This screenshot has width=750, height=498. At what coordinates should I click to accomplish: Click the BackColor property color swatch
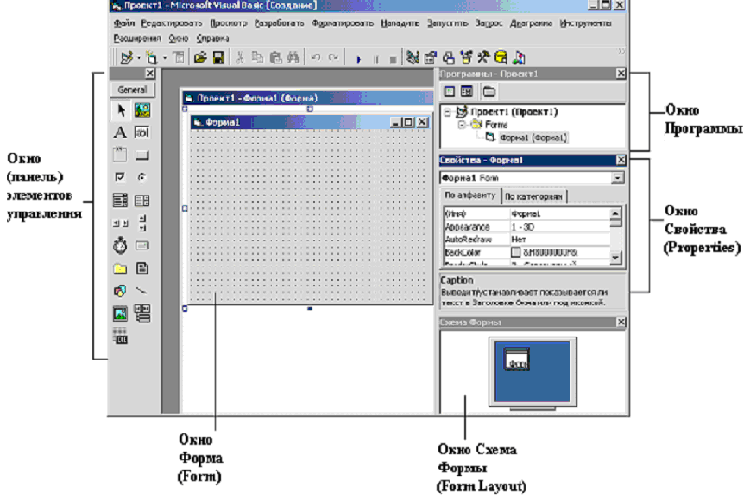[x=516, y=252]
